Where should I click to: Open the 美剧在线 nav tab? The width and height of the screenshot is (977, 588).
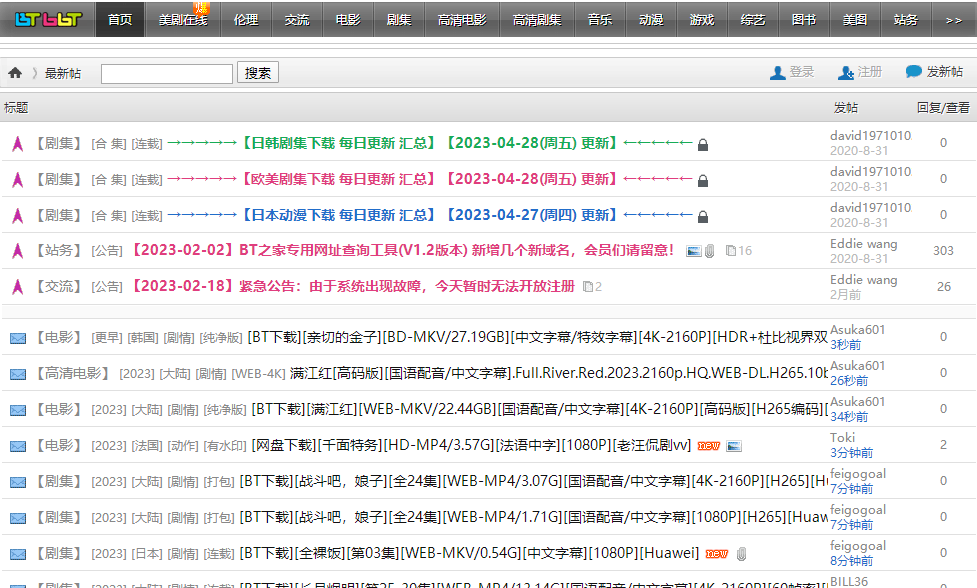pos(183,19)
